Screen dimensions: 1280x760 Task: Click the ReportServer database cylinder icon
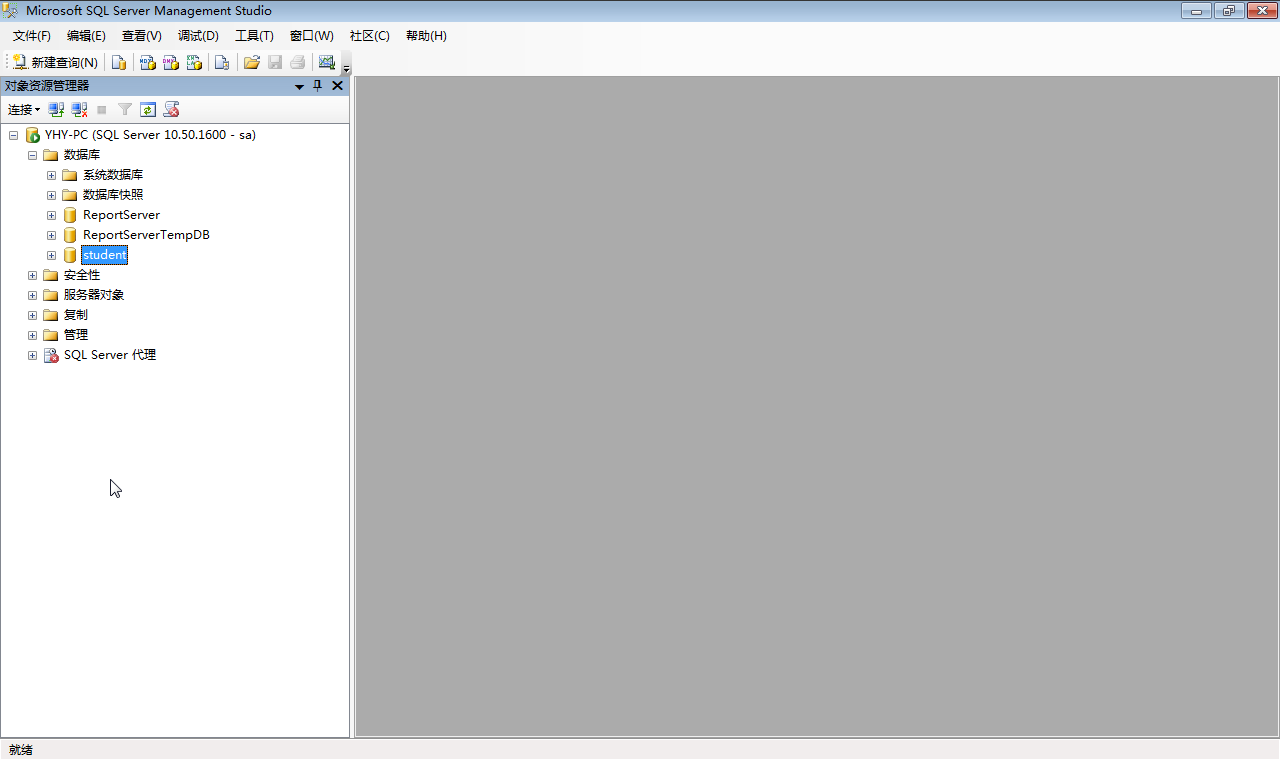[x=70, y=215]
